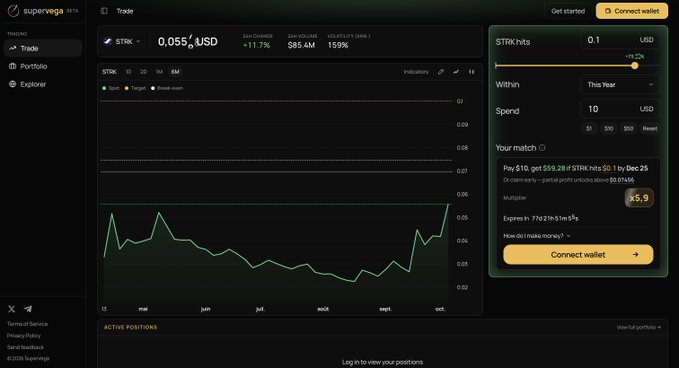This screenshot has width=679, height=368.
Task: Set spend to the $50 preset
Action: click(x=628, y=129)
